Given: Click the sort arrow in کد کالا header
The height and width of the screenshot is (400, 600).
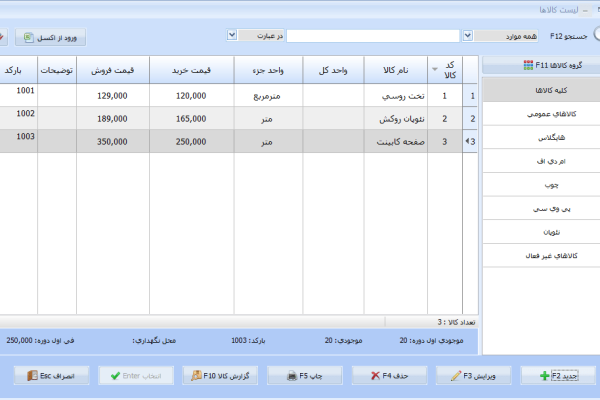Looking at the screenshot, I should coord(435,69).
